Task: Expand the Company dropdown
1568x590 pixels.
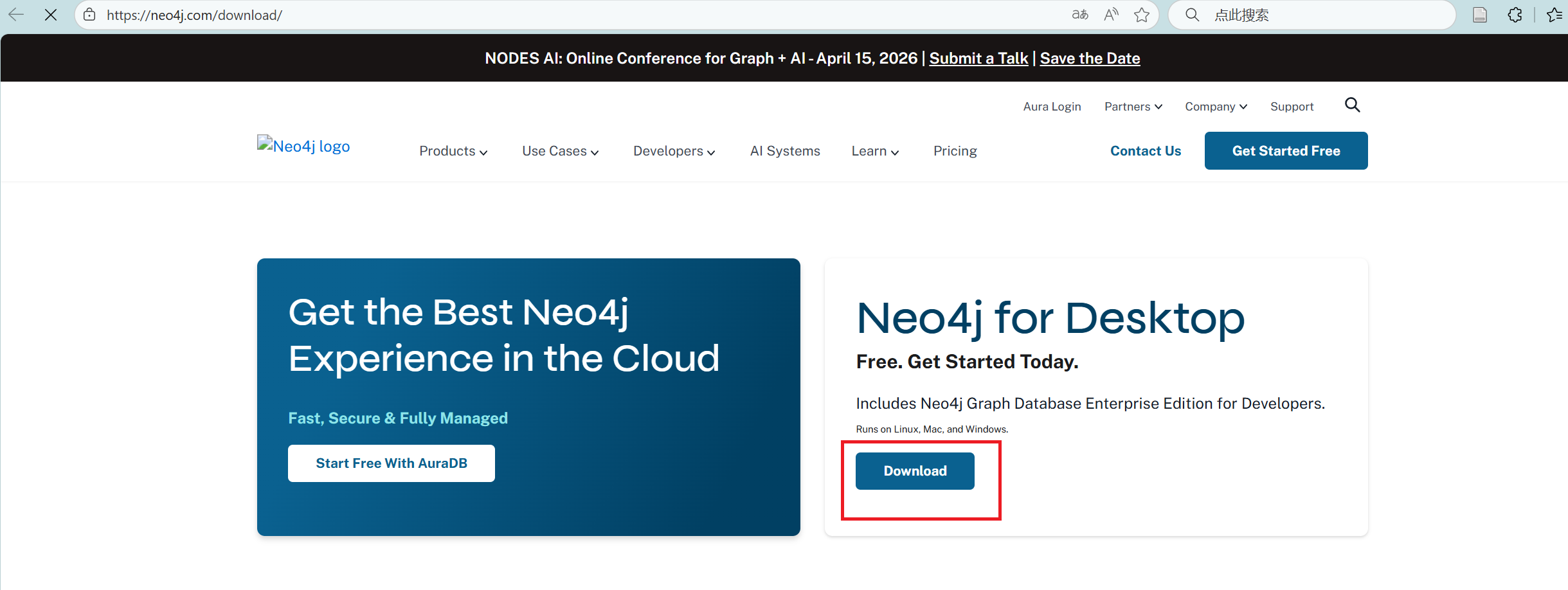Action: click(x=1216, y=107)
